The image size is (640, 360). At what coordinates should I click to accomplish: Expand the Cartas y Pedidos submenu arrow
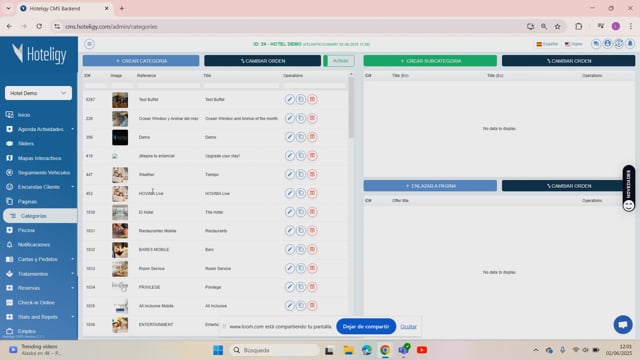[73, 259]
